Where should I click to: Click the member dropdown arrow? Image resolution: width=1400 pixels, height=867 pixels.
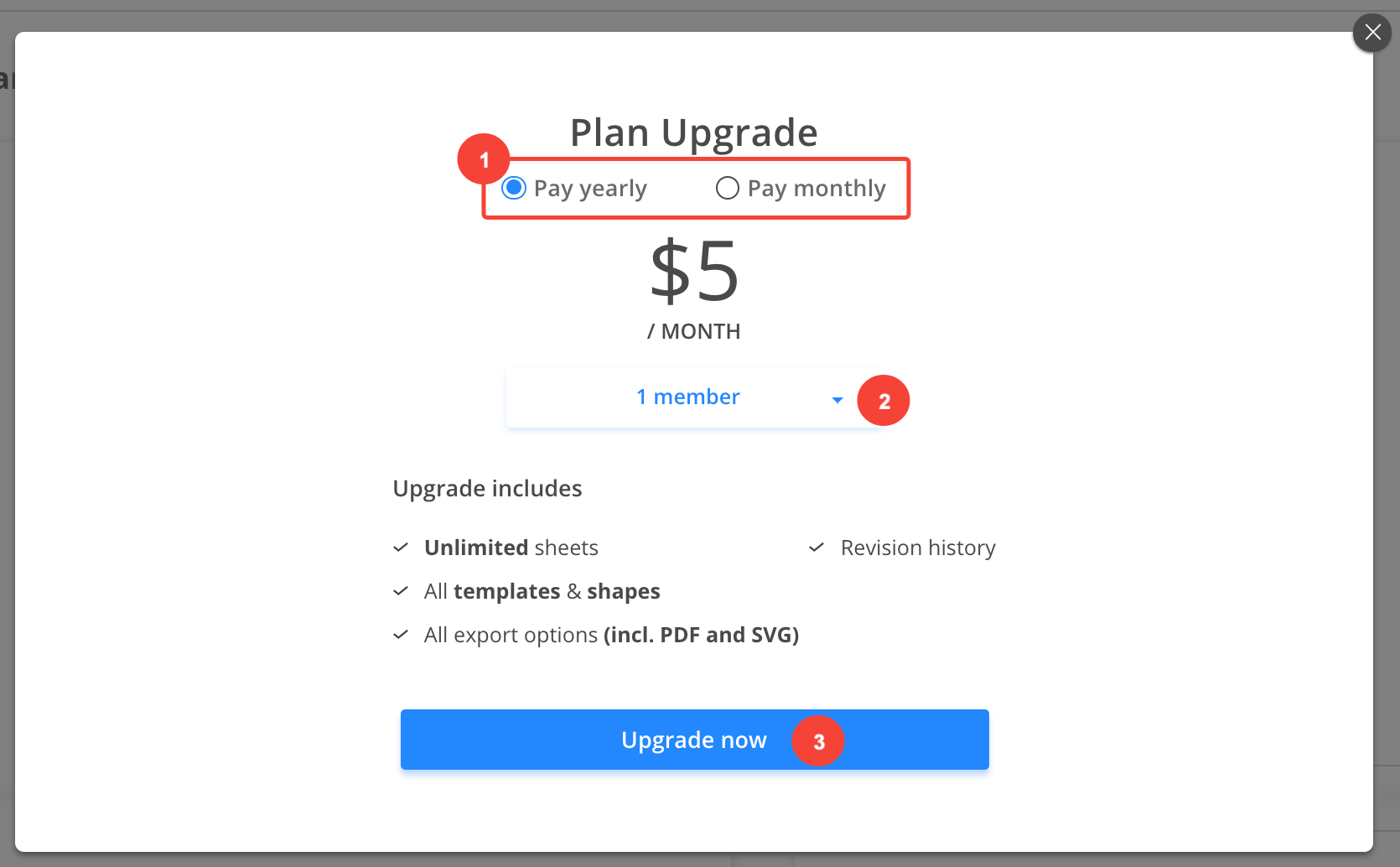(837, 400)
